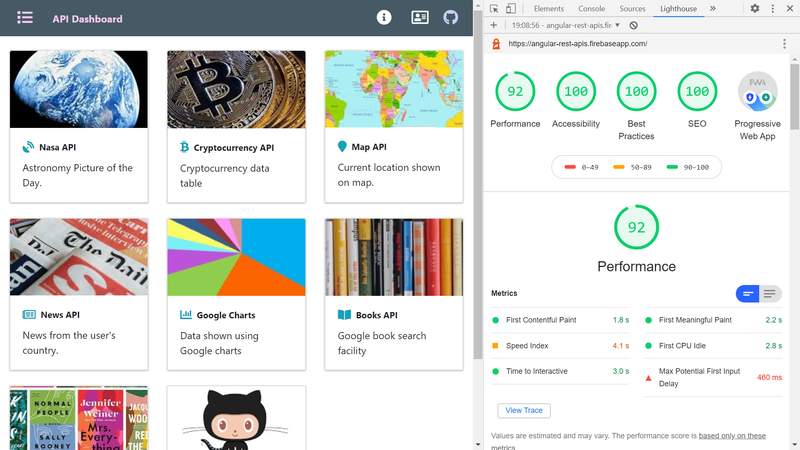Click the View Trace button
The width and height of the screenshot is (800, 450).
click(524, 410)
